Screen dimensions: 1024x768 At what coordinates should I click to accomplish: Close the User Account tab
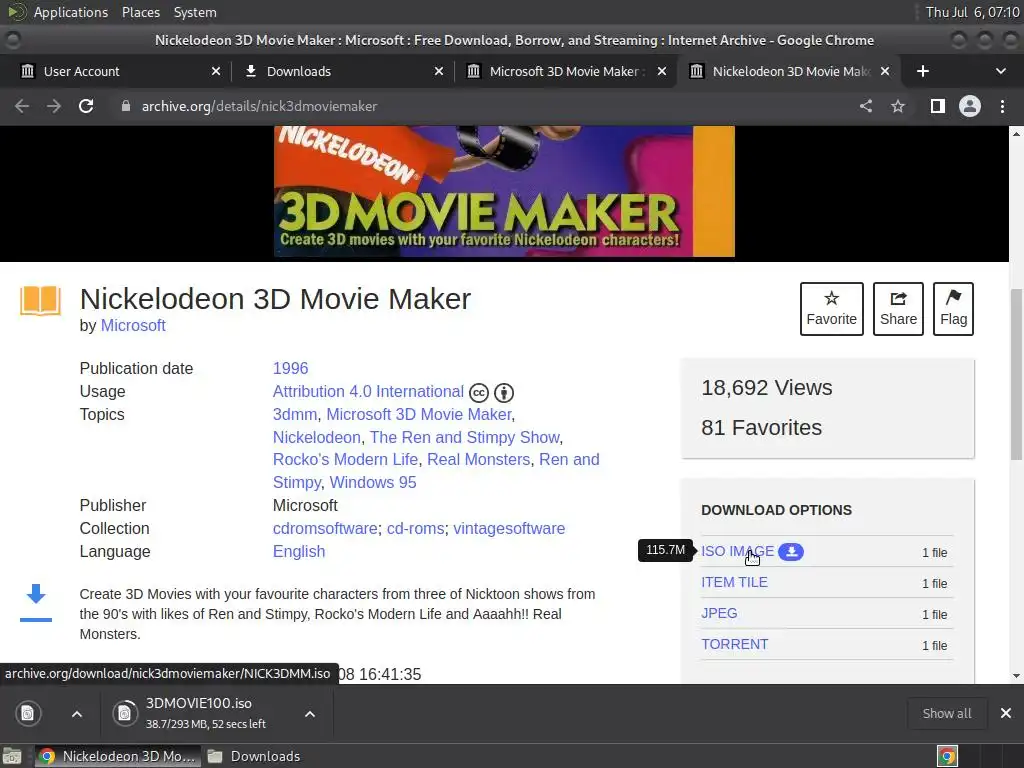point(216,71)
